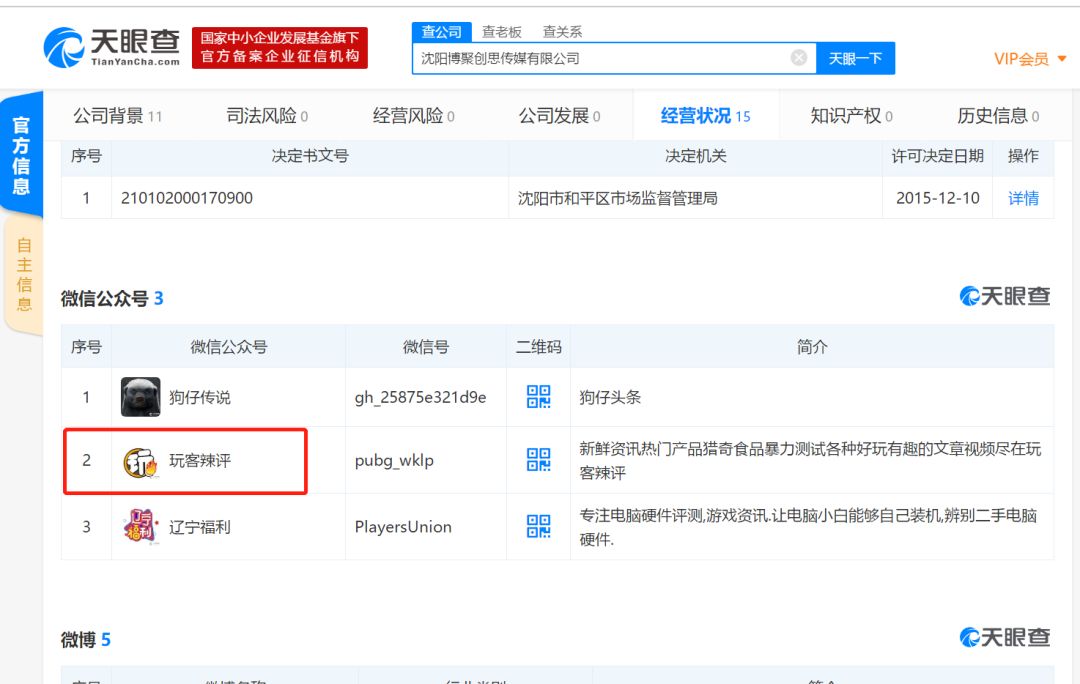Click the 狗仔传说 account avatar

point(141,397)
